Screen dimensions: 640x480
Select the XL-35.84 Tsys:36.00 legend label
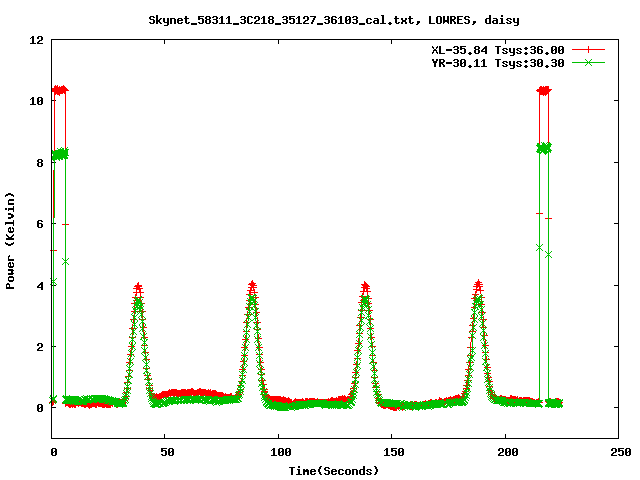point(497,49)
